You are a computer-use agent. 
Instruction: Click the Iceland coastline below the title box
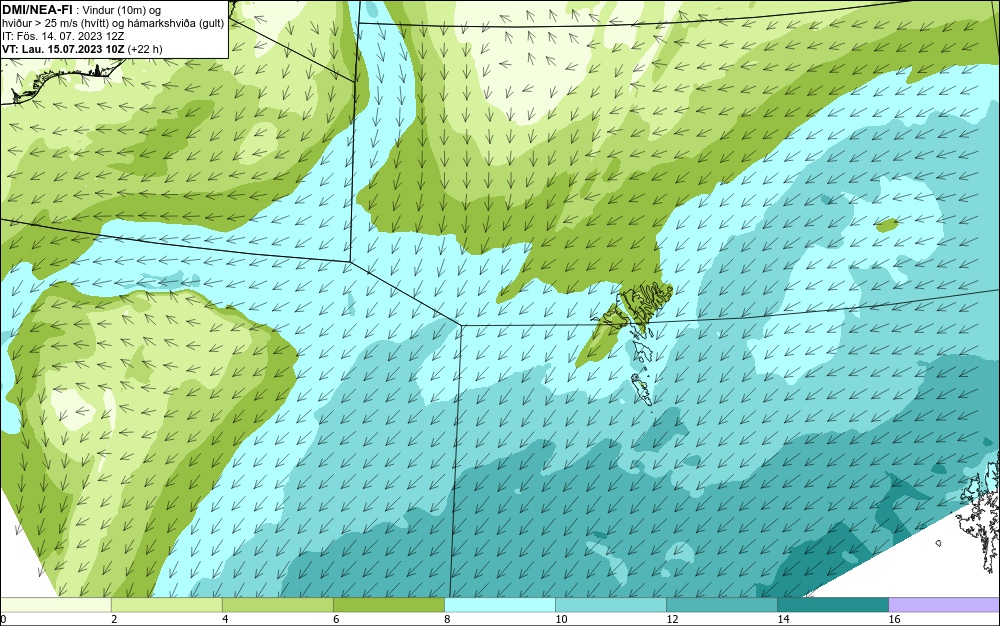click(61, 80)
